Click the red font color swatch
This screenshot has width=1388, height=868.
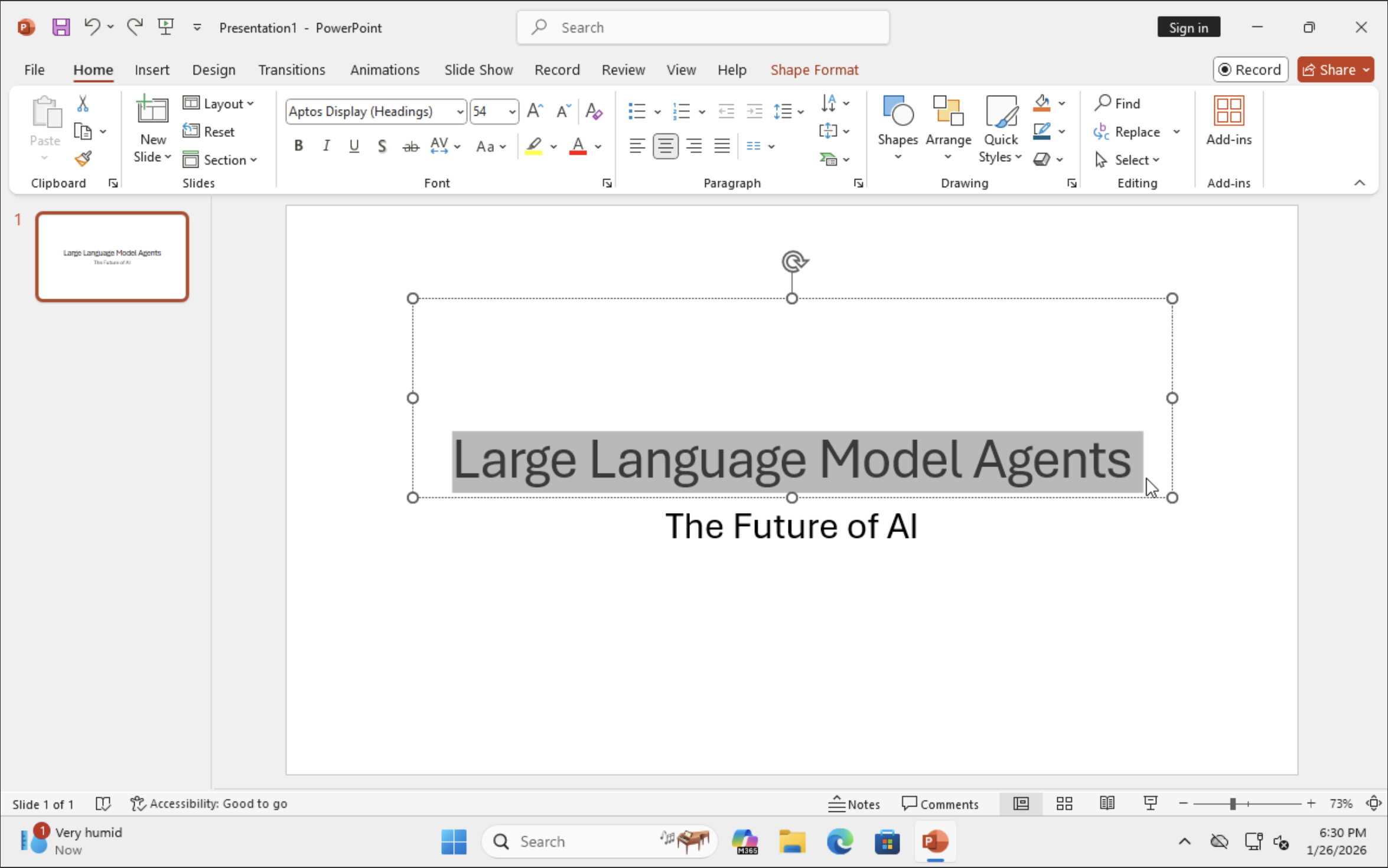click(578, 146)
